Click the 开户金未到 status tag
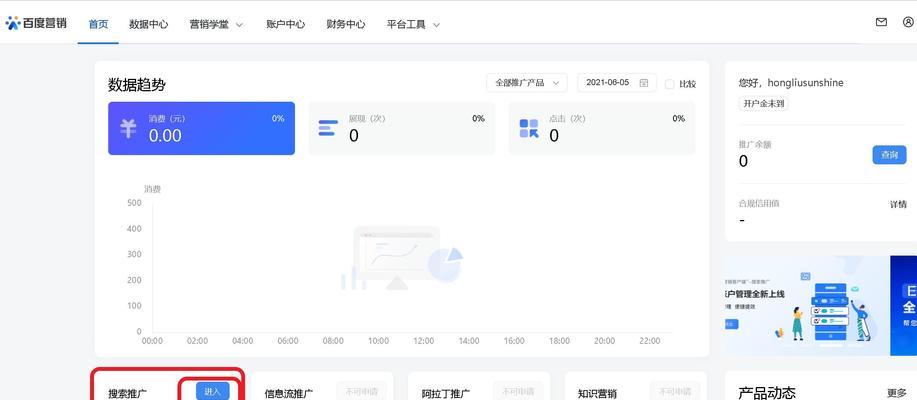917x400 pixels. (x=764, y=104)
